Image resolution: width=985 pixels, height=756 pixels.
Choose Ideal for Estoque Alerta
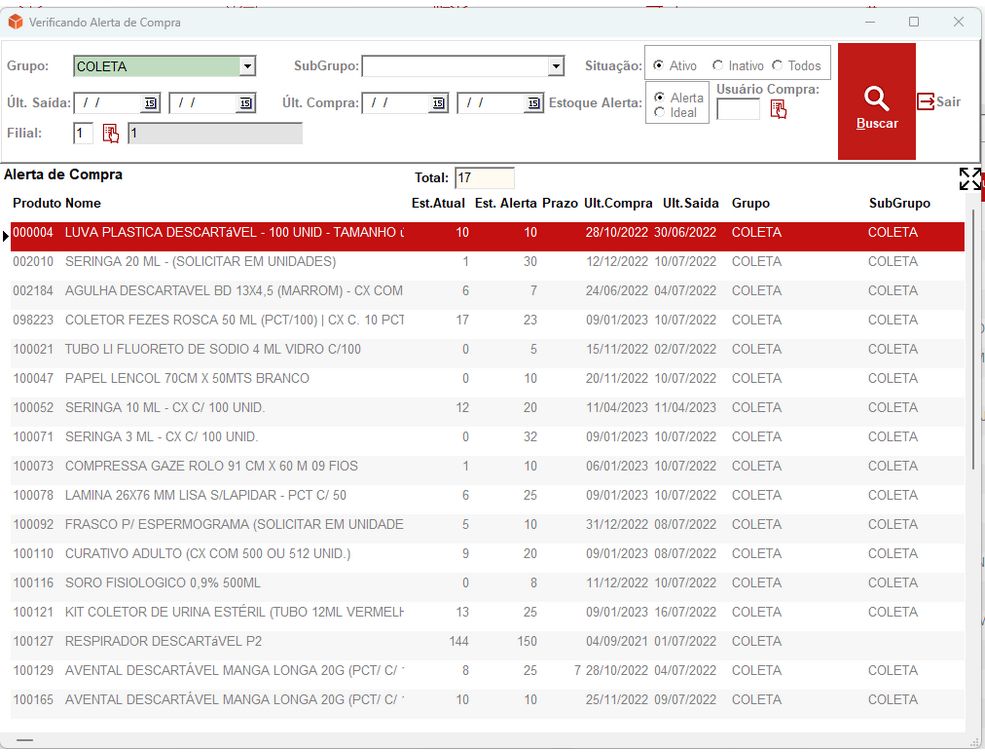(x=659, y=113)
